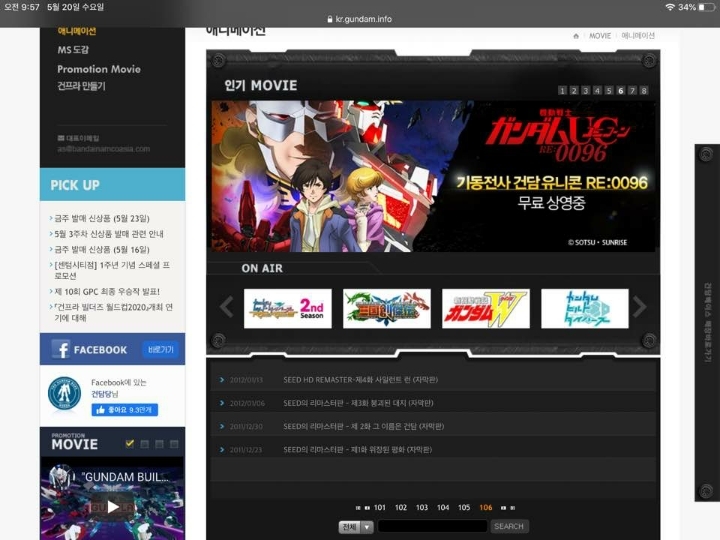Show previous ON AIR series with left arrow
720x540 pixels.
click(x=226, y=307)
